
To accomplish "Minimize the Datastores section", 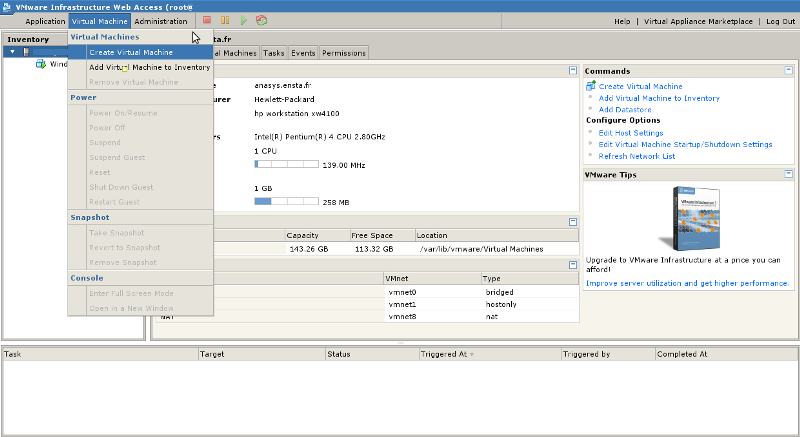I will 573,222.
